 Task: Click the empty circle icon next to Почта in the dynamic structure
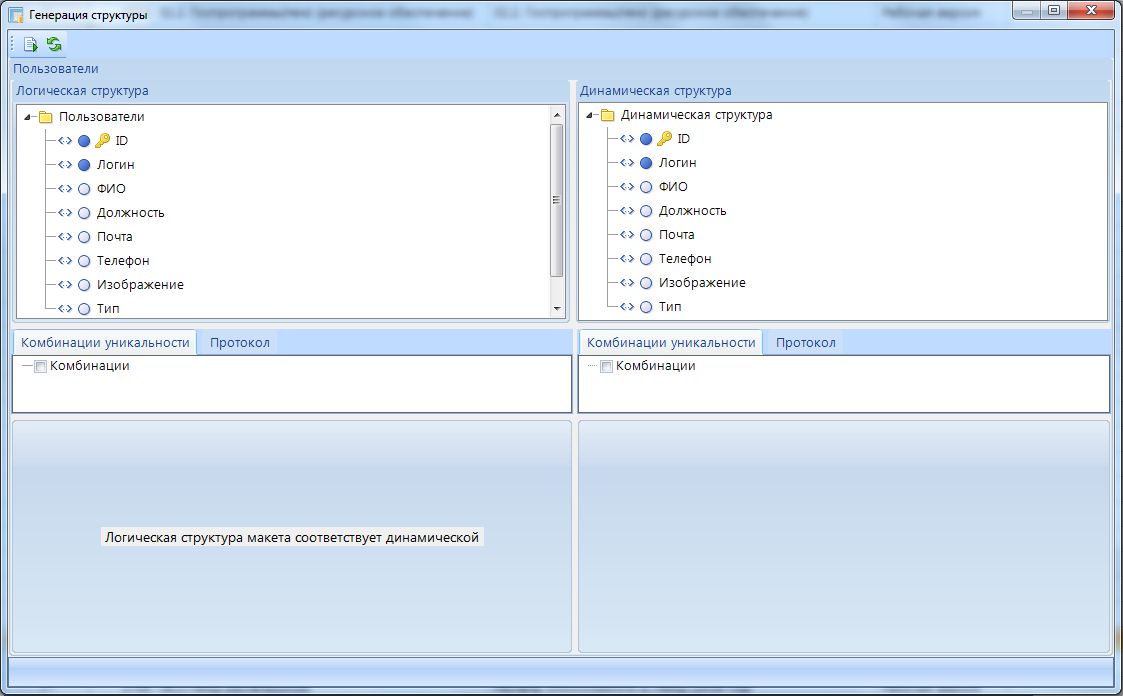coord(646,235)
